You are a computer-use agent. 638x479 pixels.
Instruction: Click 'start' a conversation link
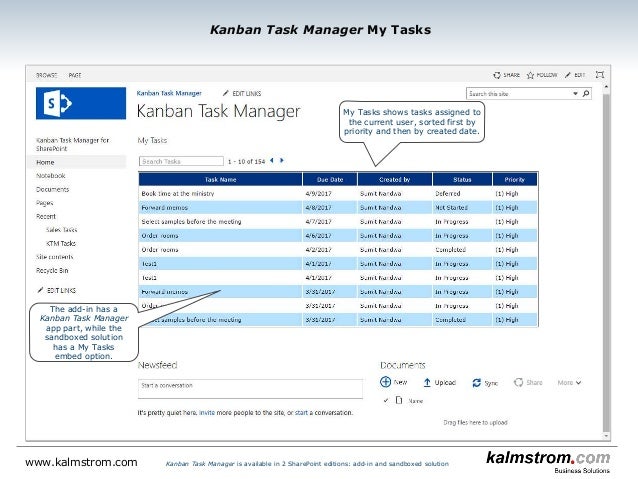click(x=301, y=413)
